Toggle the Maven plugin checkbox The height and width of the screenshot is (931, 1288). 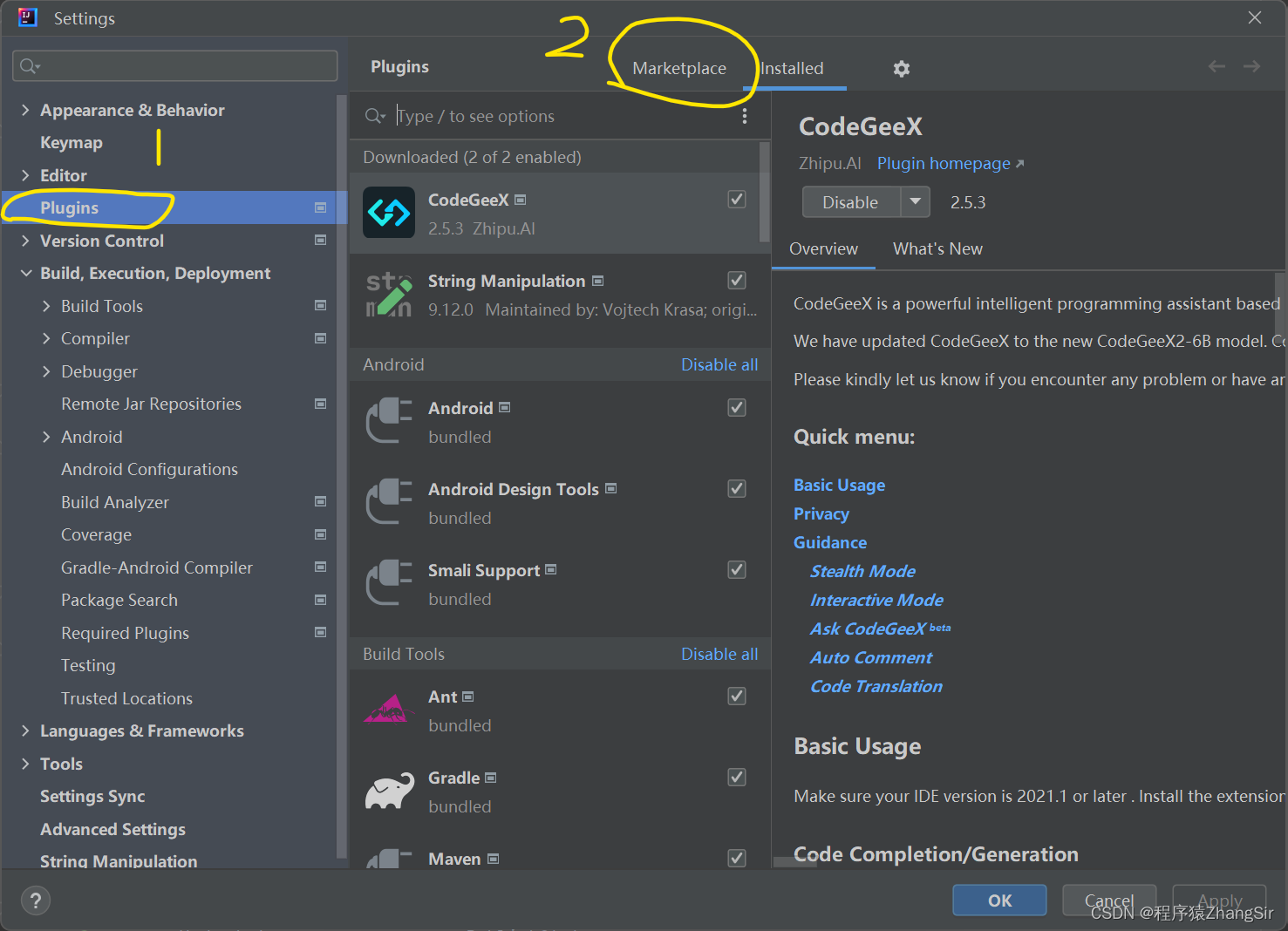[x=737, y=858]
